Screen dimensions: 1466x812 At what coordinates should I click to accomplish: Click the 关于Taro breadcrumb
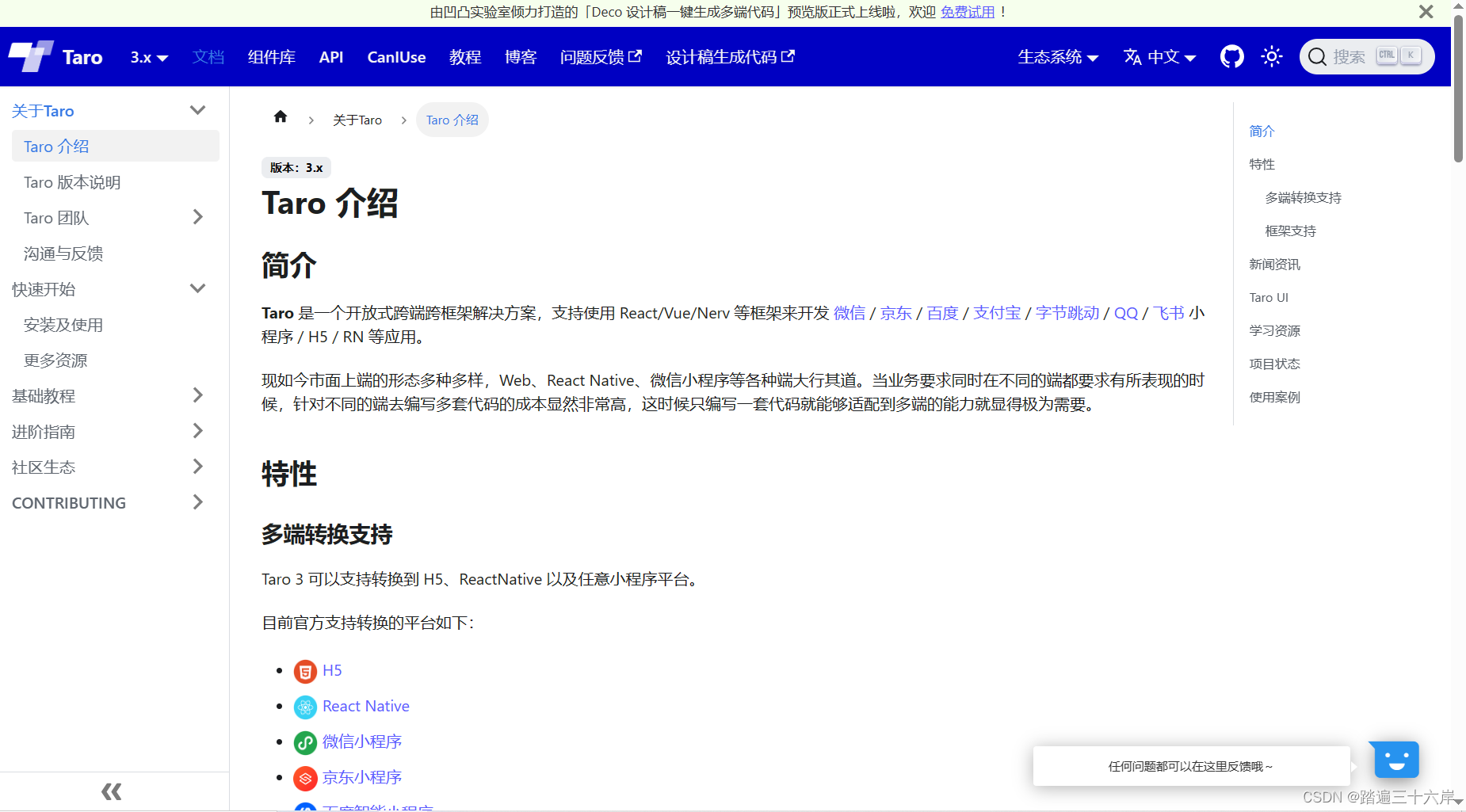[x=357, y=120]
